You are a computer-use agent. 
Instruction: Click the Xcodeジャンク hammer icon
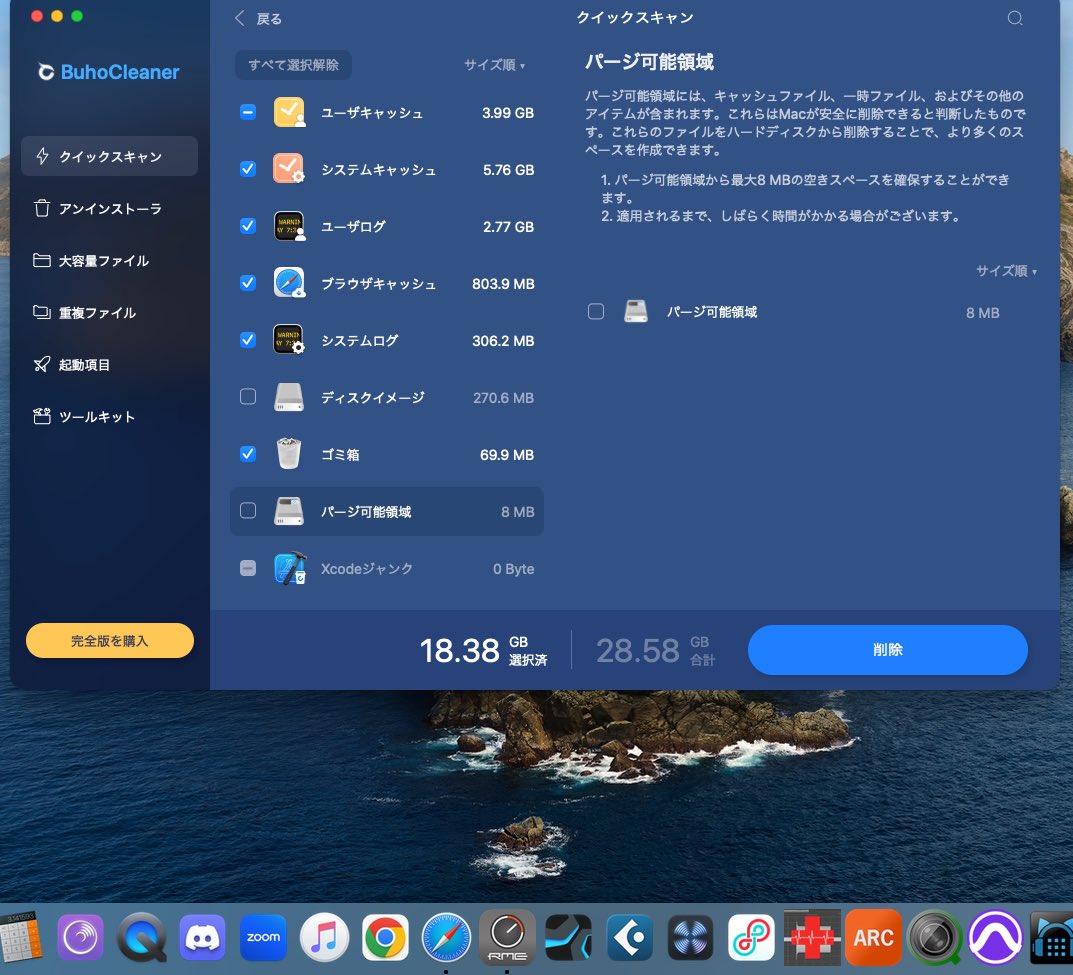point(289,567)
